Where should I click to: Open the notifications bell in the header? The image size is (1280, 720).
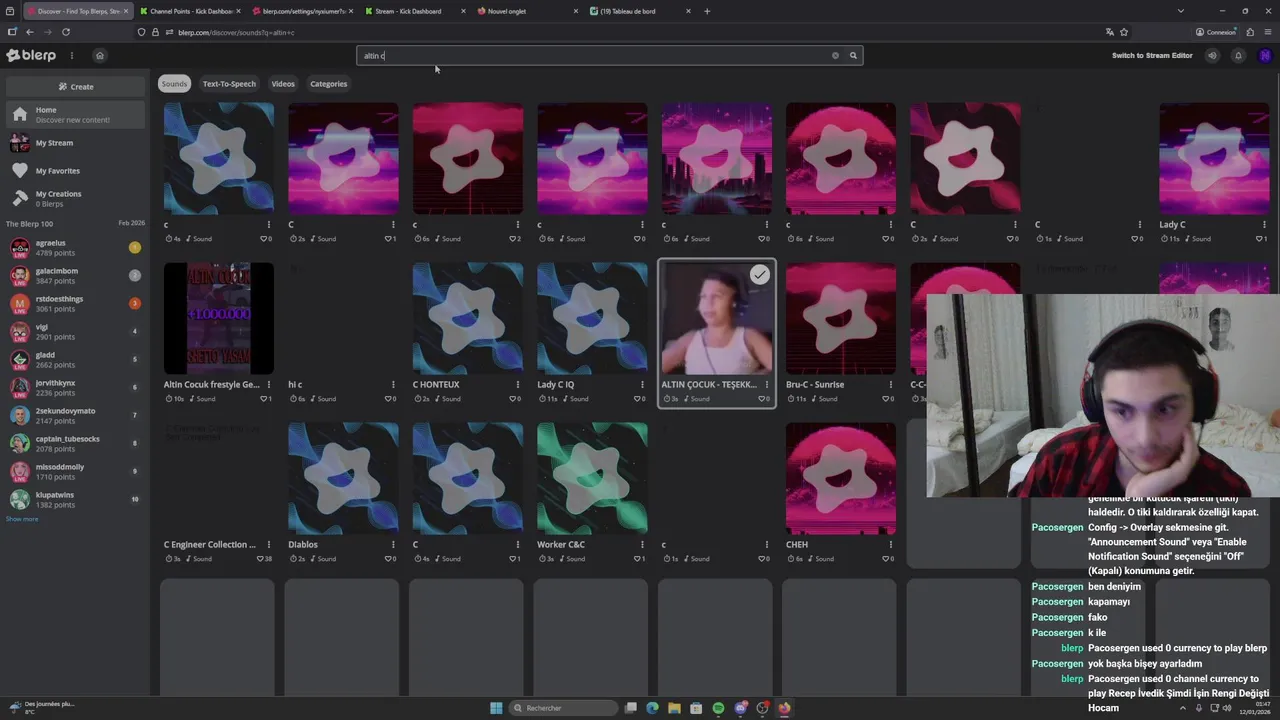pos(1238,56)
